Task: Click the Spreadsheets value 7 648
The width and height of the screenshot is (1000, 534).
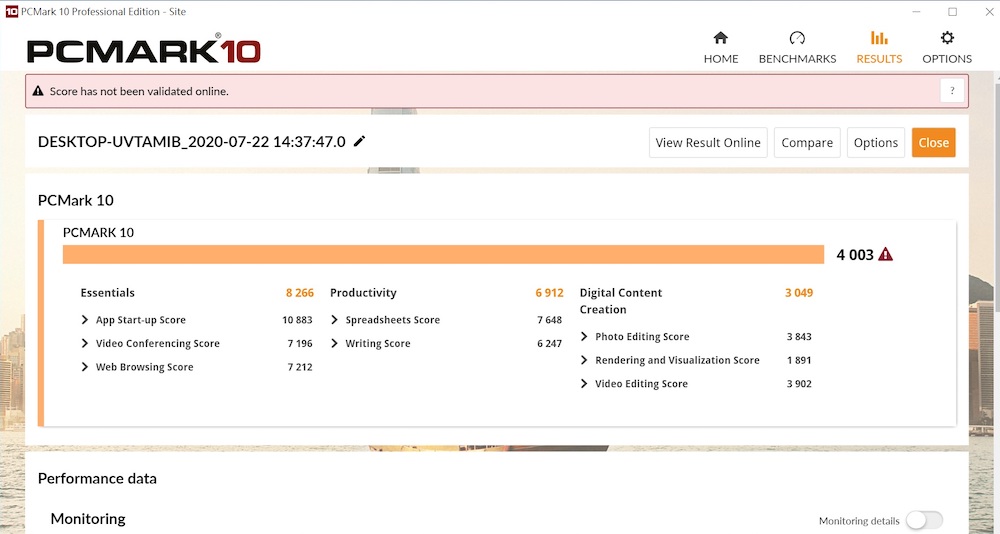Action: click(x=549, y=320)
